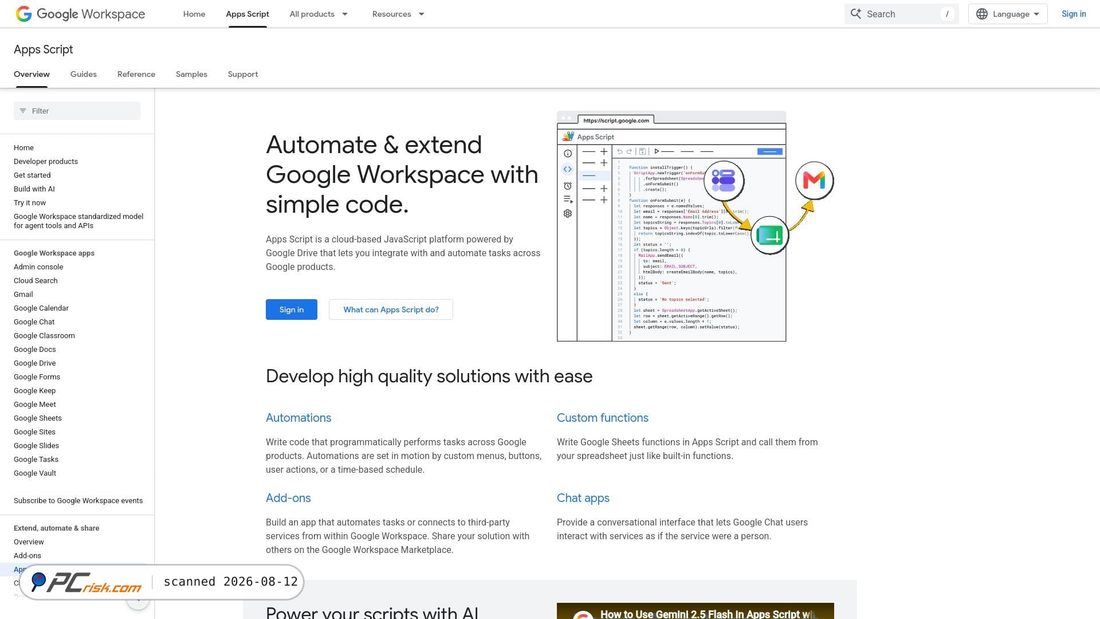This screenshot has width=1100, height=619.
Task: Click the executions list icon in illustrated editor
Action: click(x=568, y=199)
